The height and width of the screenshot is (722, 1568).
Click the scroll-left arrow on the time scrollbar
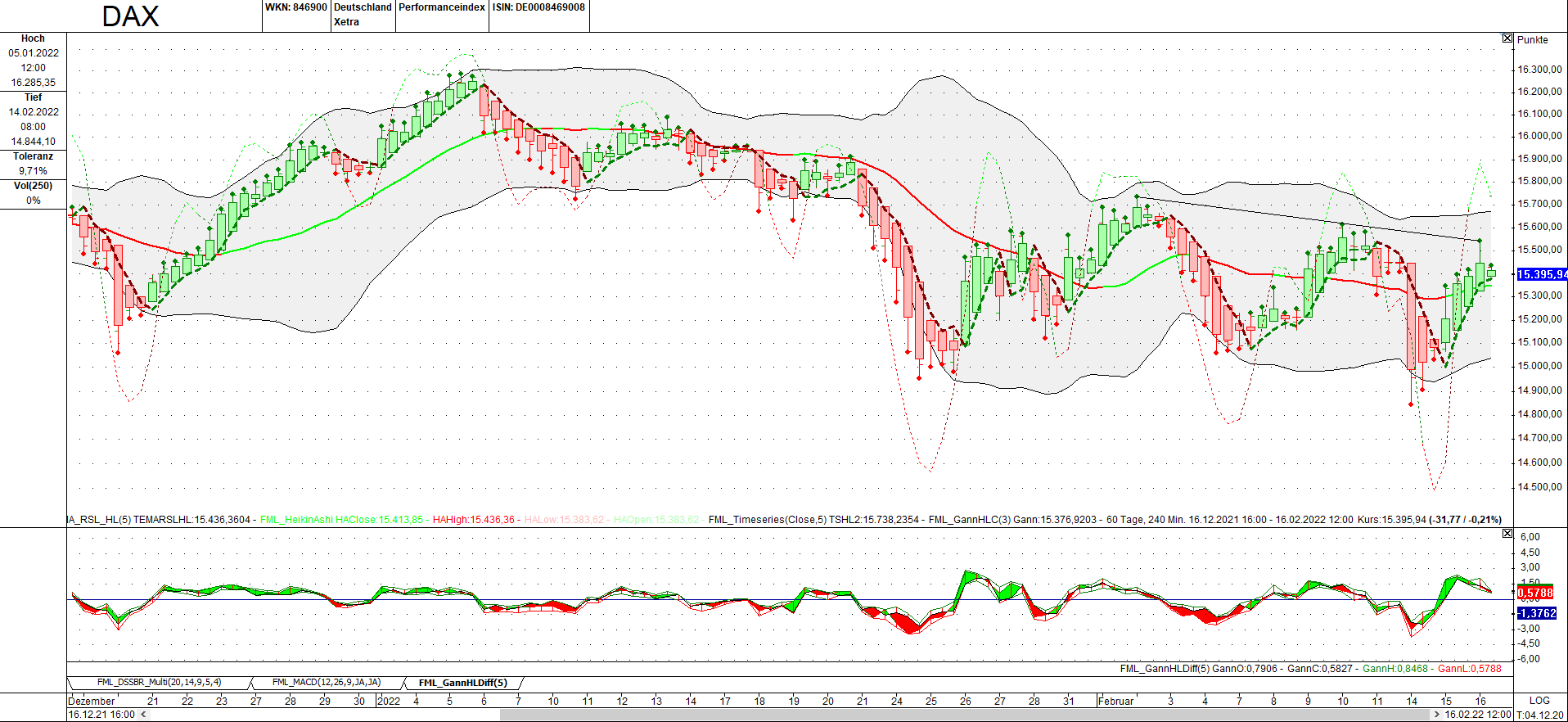point(144,715)
